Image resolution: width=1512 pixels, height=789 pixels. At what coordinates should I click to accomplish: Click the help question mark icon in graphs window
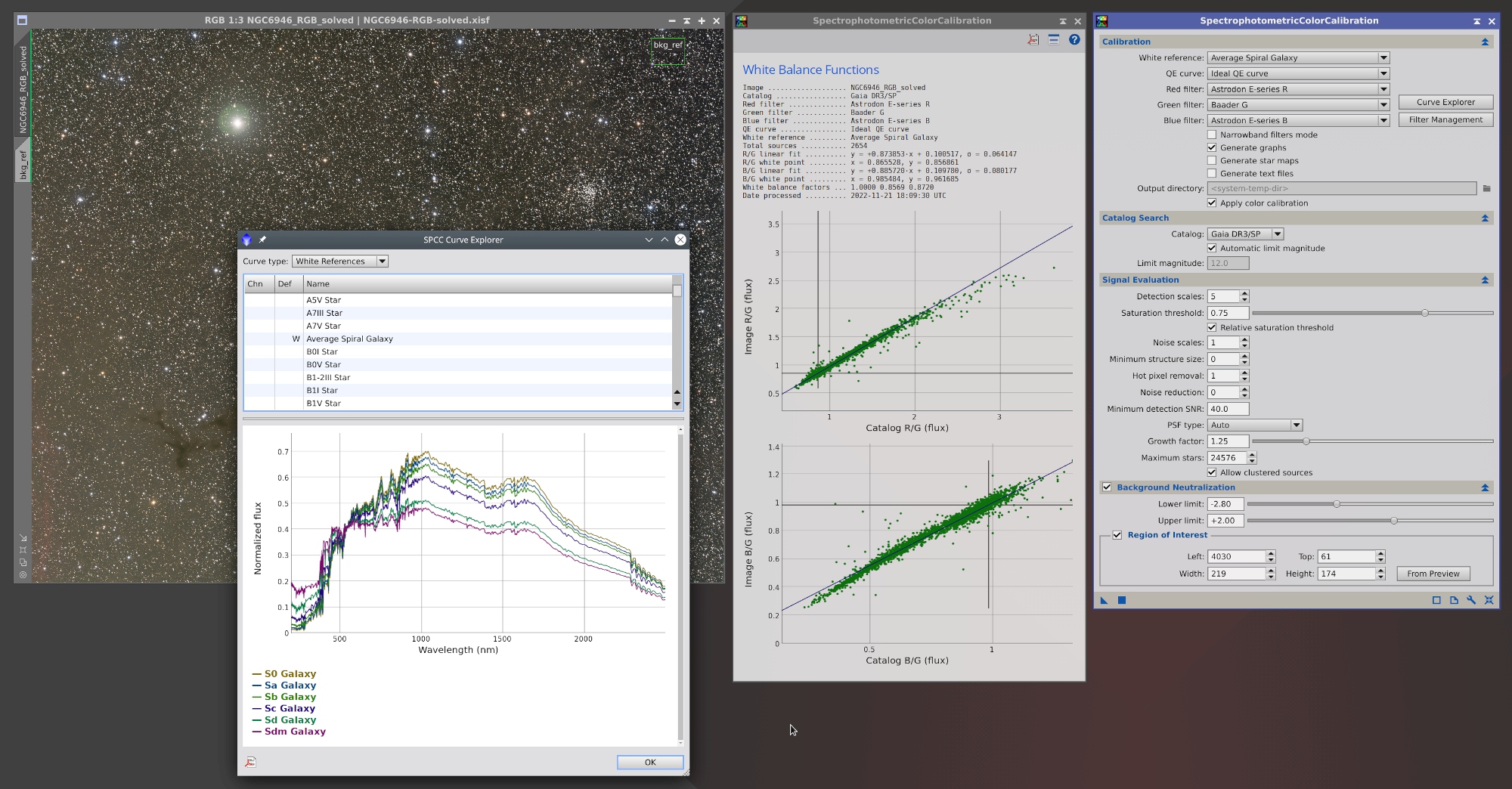click(x=1074, y=39)
